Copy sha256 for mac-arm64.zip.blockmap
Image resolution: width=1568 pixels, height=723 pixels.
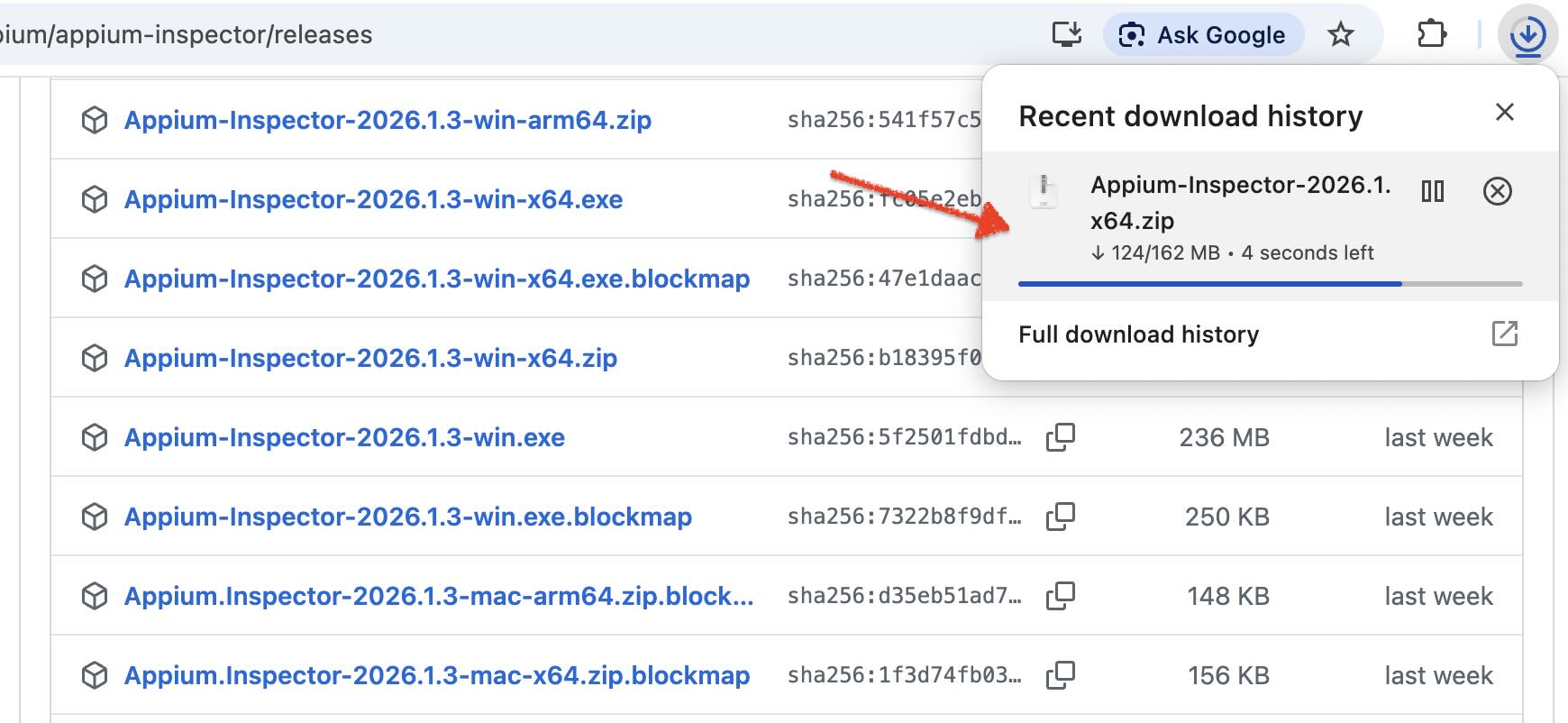1060,596
